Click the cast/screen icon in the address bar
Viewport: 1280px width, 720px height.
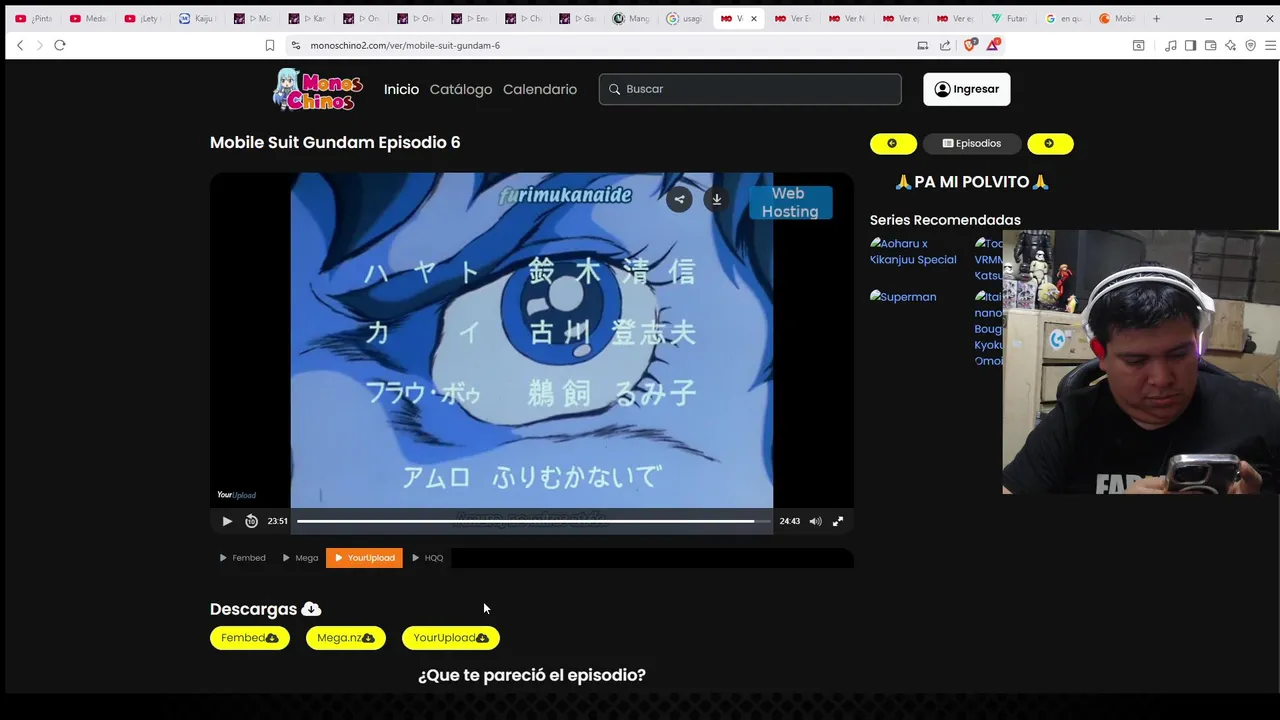point(923,45)
